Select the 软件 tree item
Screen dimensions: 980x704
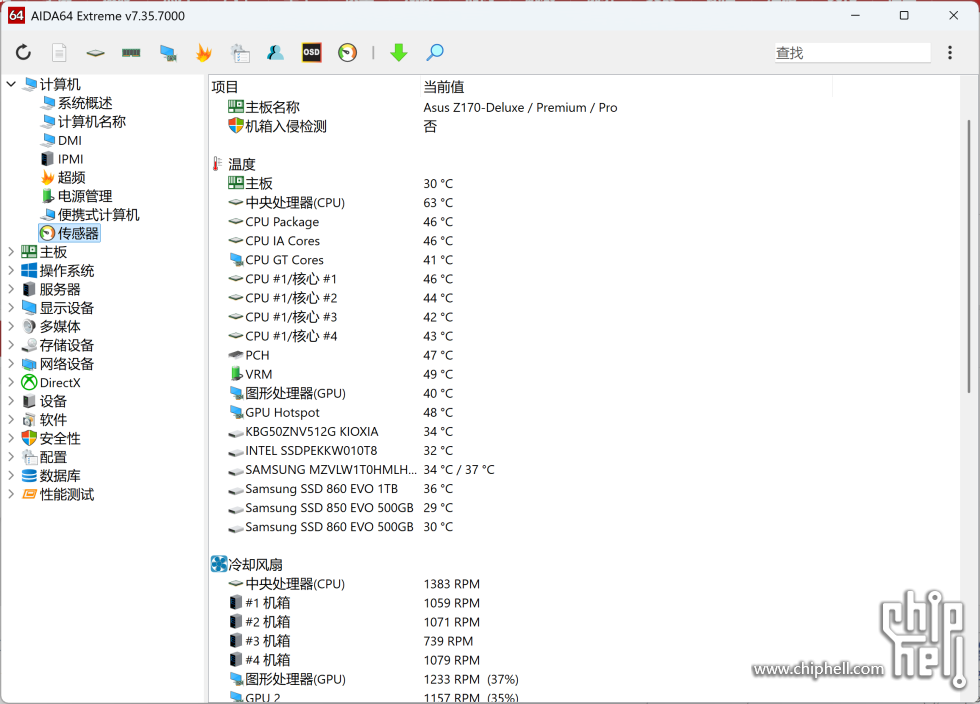(x=44, y=420)
